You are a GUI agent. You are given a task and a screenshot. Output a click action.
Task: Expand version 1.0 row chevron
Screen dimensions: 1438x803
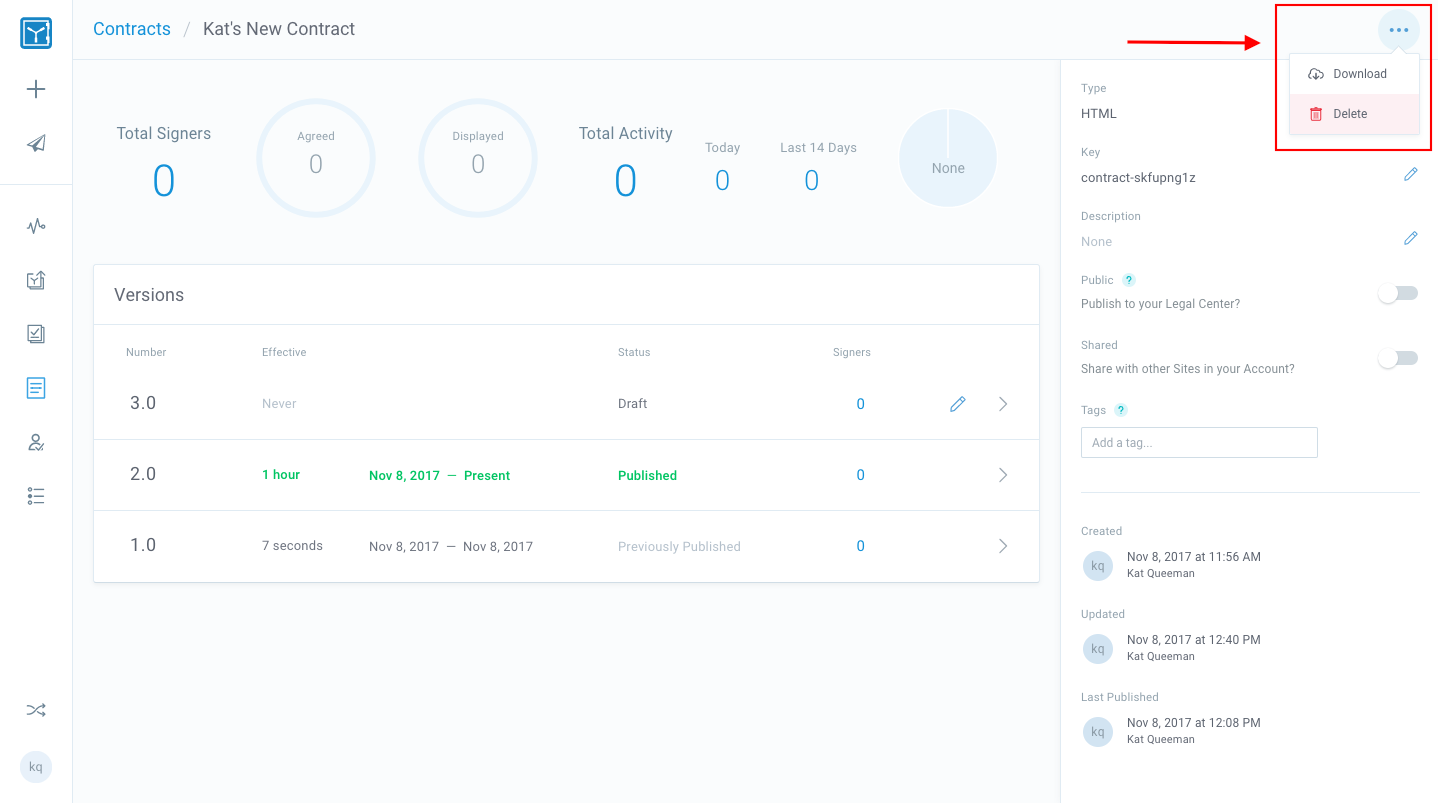1003,546
